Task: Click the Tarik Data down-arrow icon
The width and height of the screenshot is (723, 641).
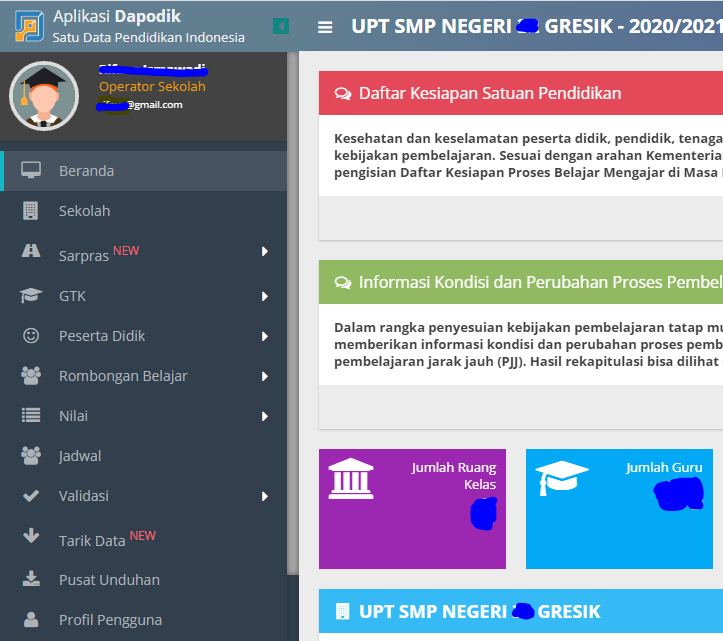Action: [31, 535]
